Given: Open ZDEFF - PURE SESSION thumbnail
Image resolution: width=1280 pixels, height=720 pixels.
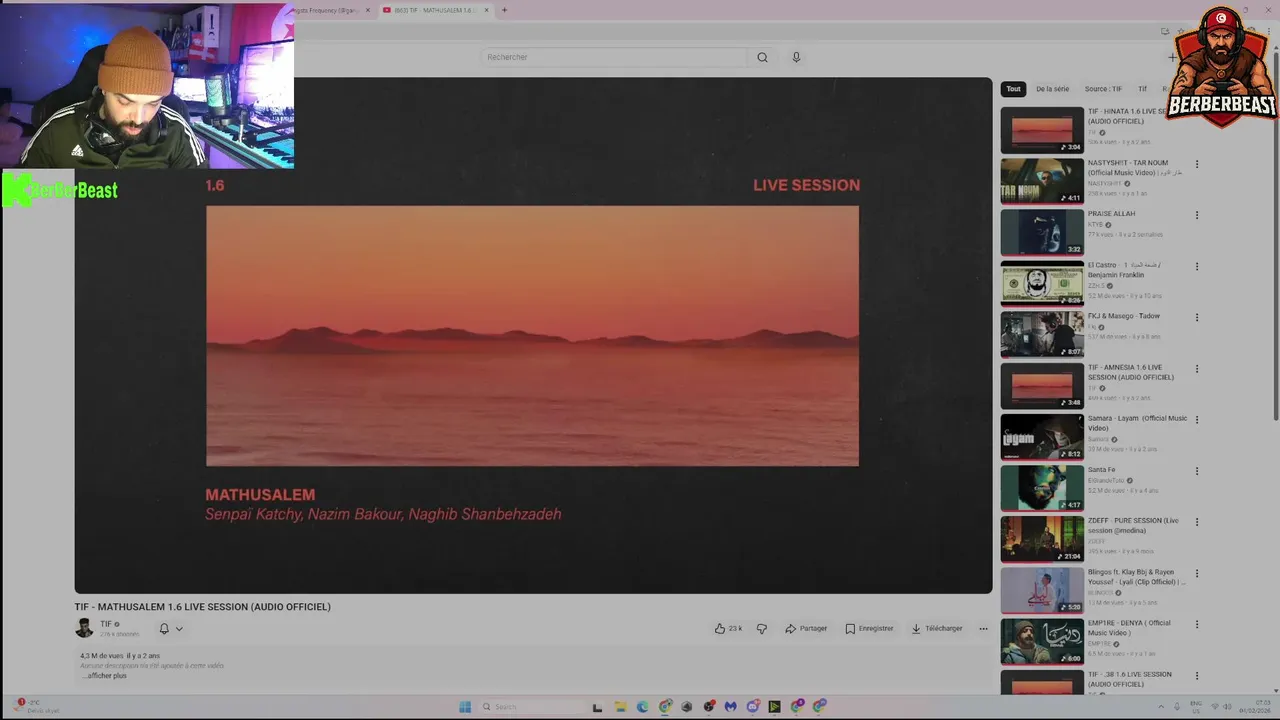Looking at the screenshot, I should (x=1042, y=539).
